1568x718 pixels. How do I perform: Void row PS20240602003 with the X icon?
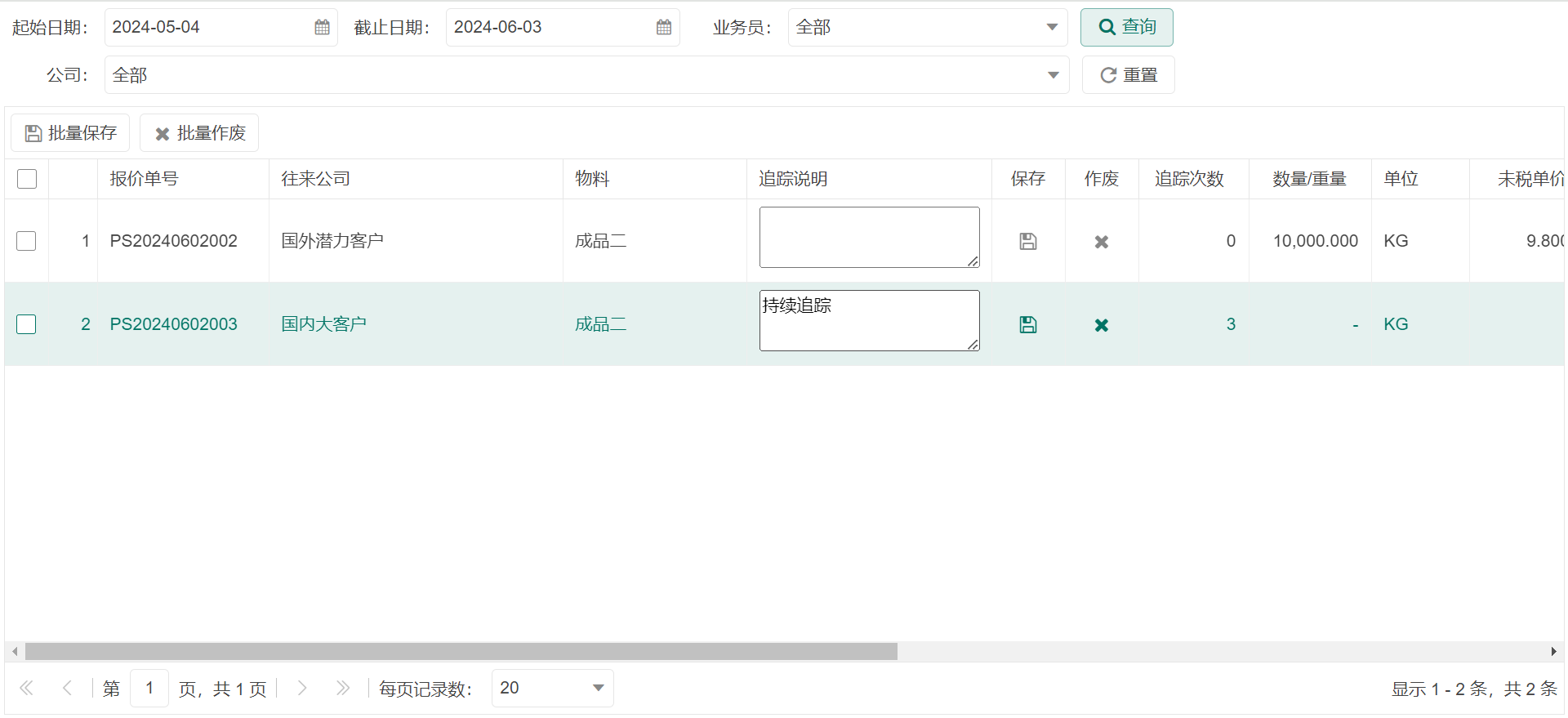pos(1102,325)
